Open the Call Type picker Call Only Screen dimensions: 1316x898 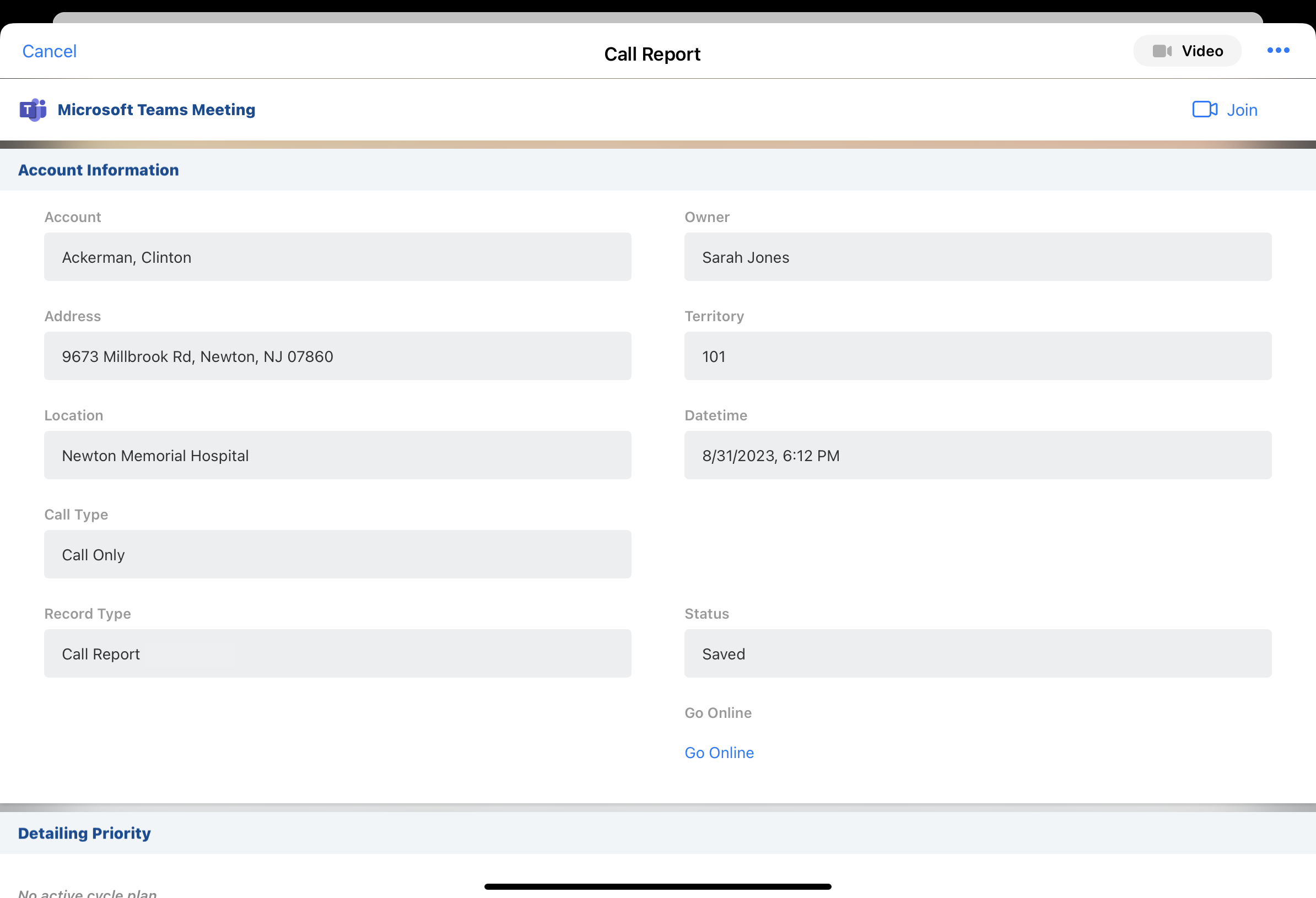pos(337,554)
